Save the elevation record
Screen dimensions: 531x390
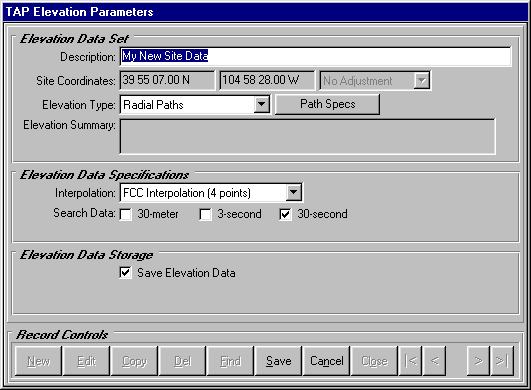pyautogui.click(x=278, y=361)
